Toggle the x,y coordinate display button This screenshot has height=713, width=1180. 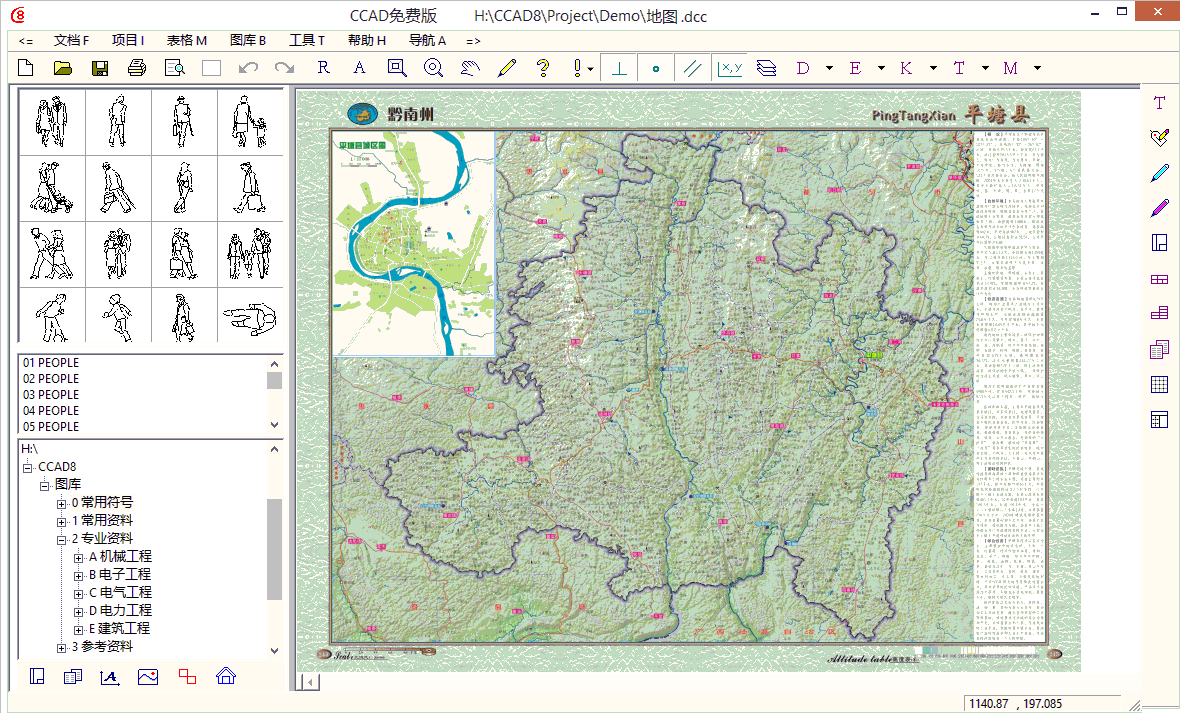click(x=729, y=68)
